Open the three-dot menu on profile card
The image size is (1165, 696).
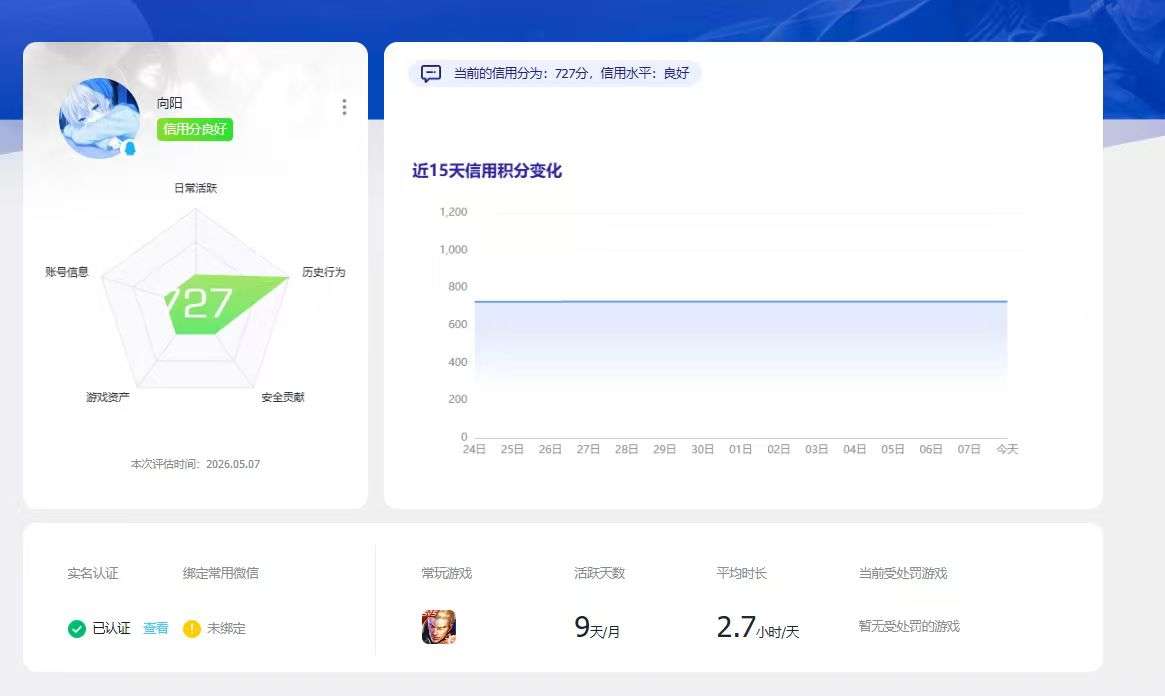click(x=344, y=107)
